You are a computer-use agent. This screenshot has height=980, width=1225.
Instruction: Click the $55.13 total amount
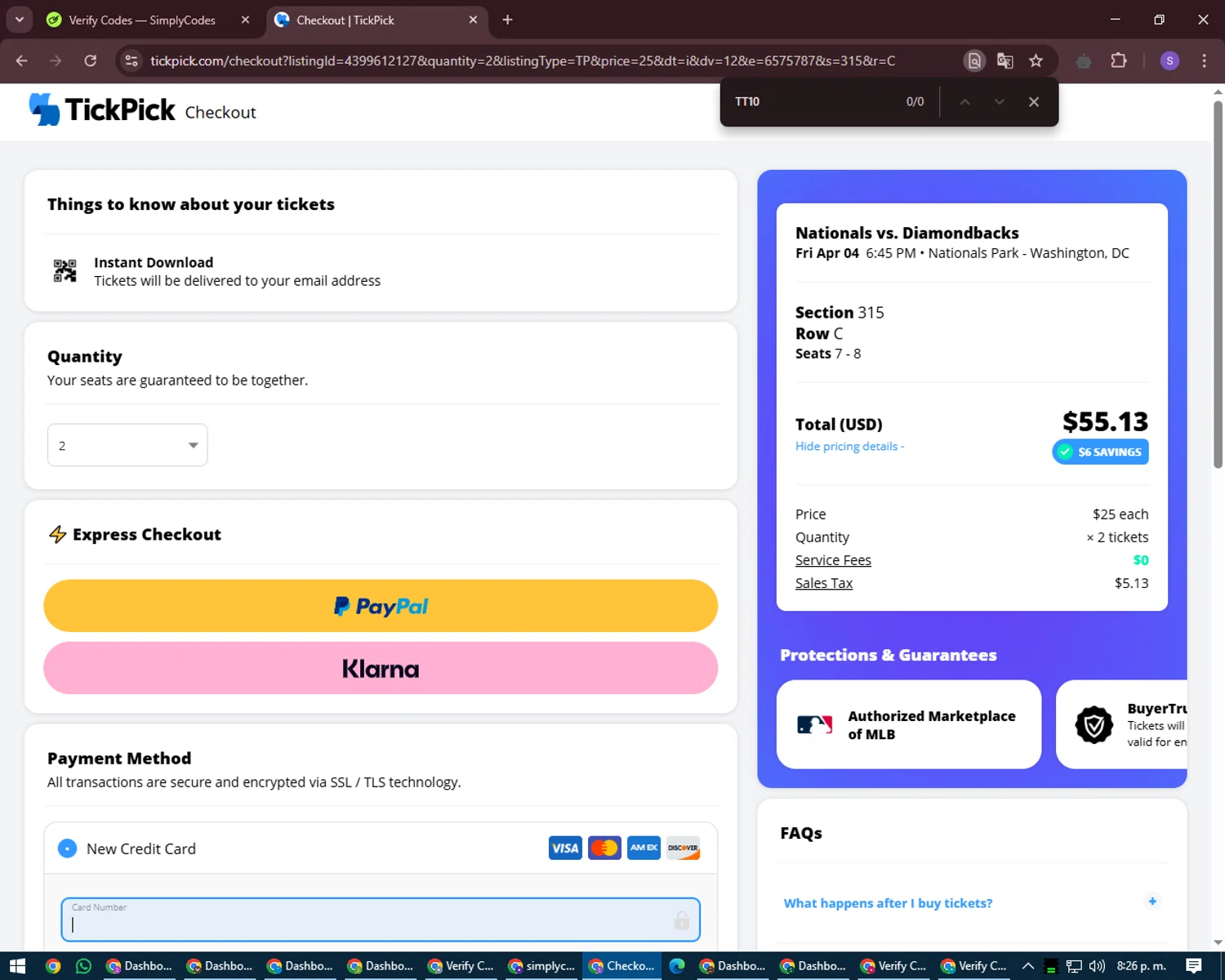[x=1105, y=421]
